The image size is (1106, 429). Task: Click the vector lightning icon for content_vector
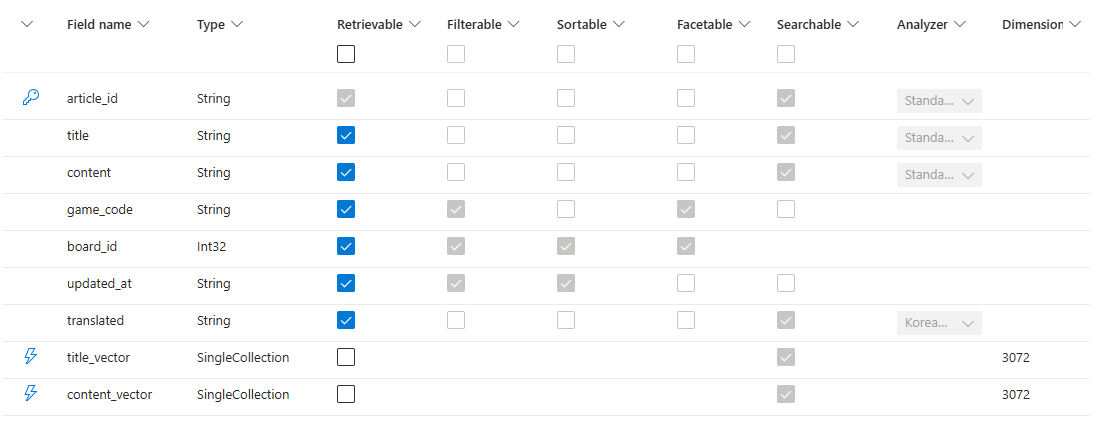[x=30, y=394]
